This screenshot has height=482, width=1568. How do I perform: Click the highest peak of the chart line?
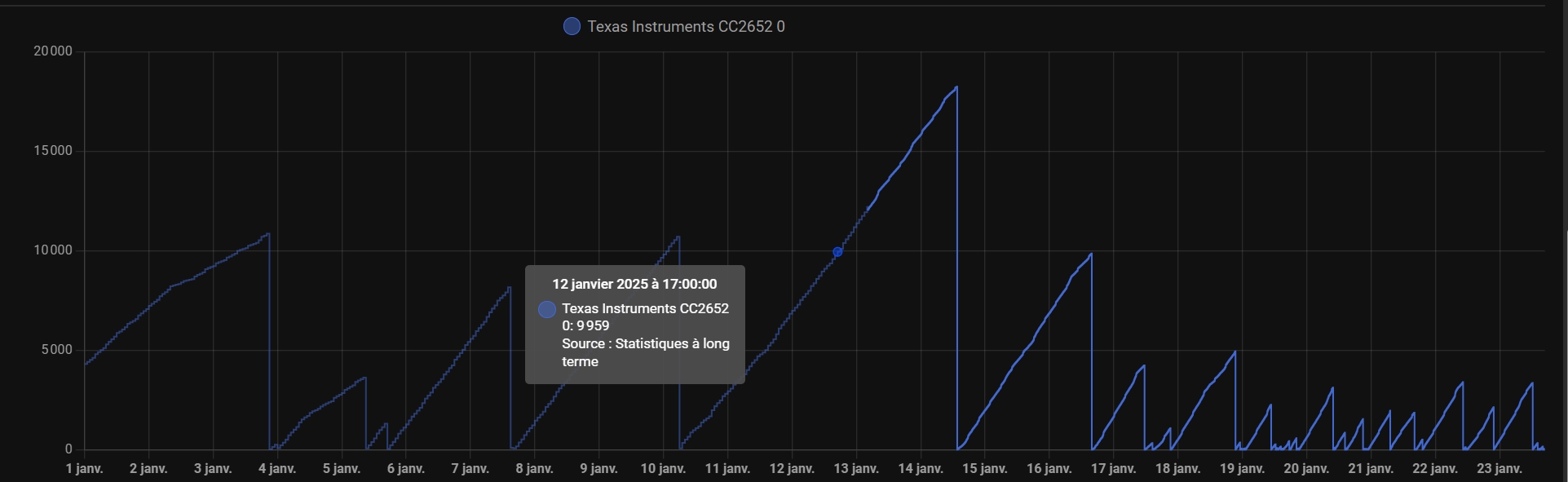tap(956, 87)
